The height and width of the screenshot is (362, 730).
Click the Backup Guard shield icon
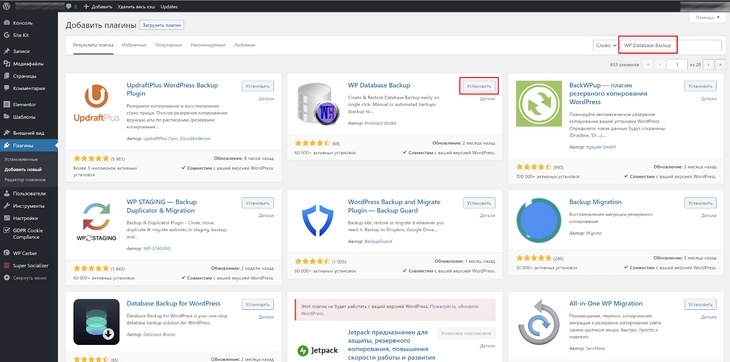pos(318,221)
